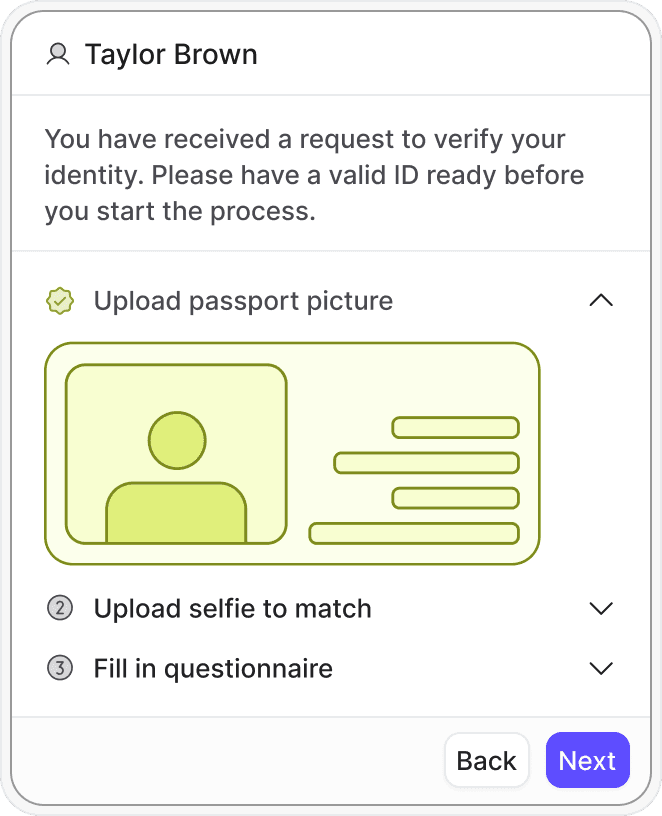
Task: Click the bottom longest line on ID card
Action: pos(414,534)
